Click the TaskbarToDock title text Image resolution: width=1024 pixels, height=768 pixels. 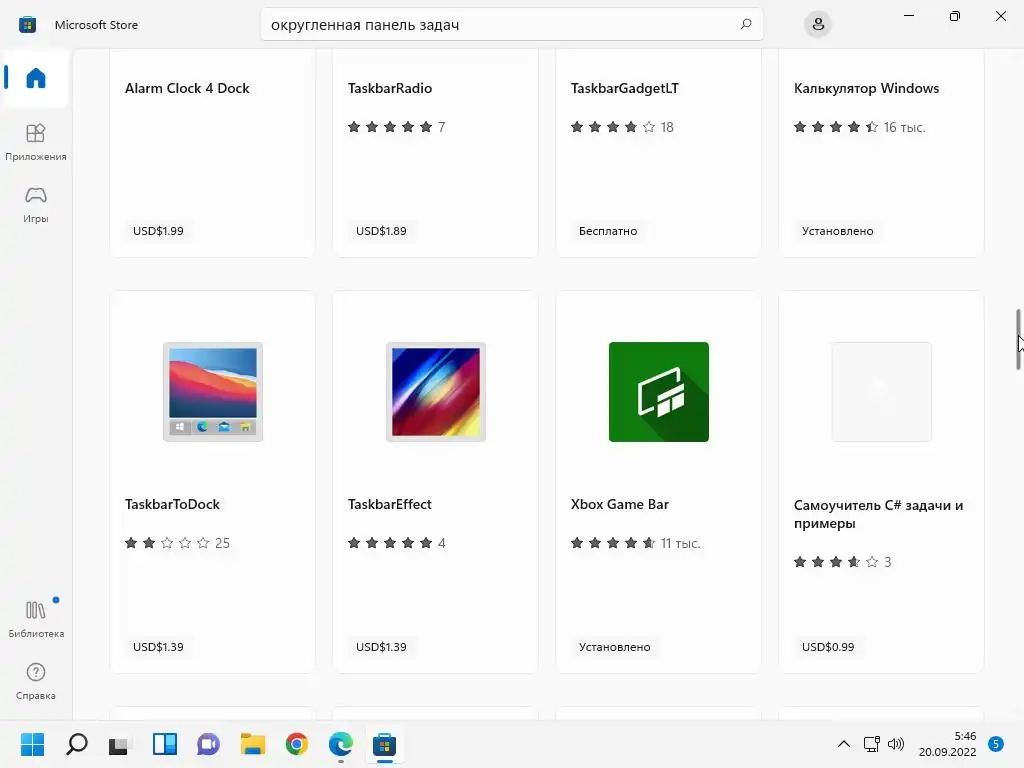pyautogui.click(x=172, y=504)
